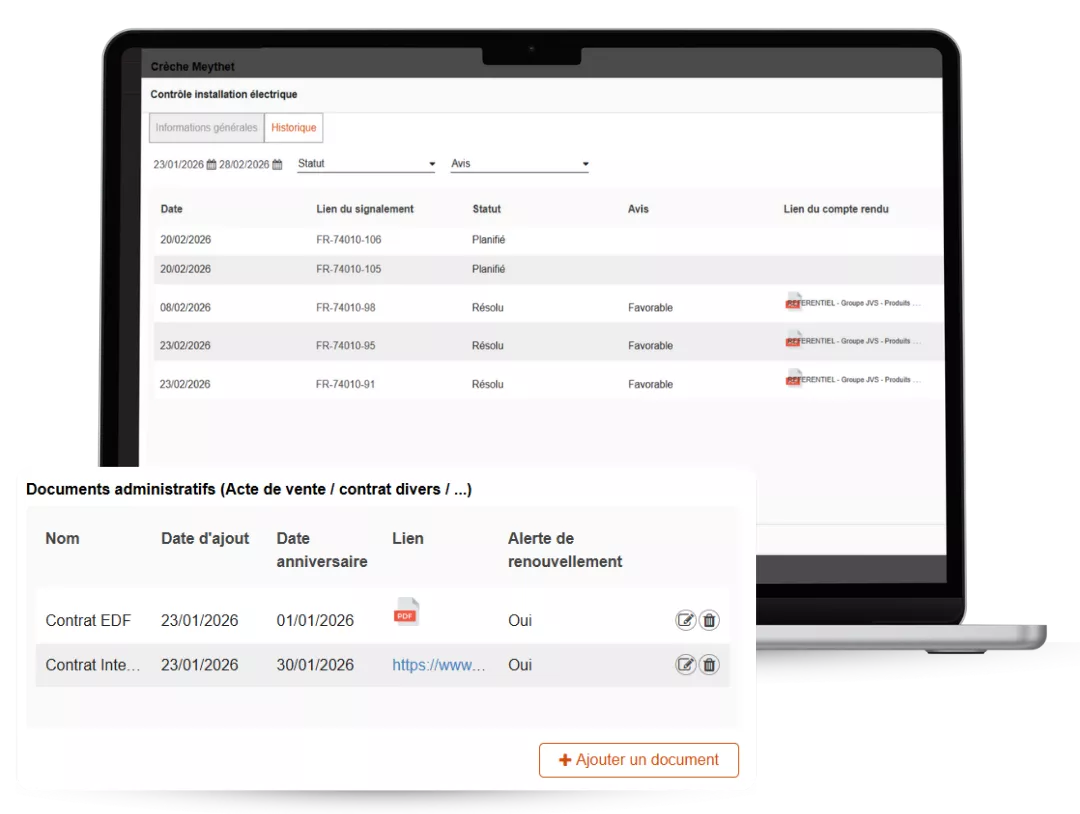Click Ajouter un document button

point(639,760)
